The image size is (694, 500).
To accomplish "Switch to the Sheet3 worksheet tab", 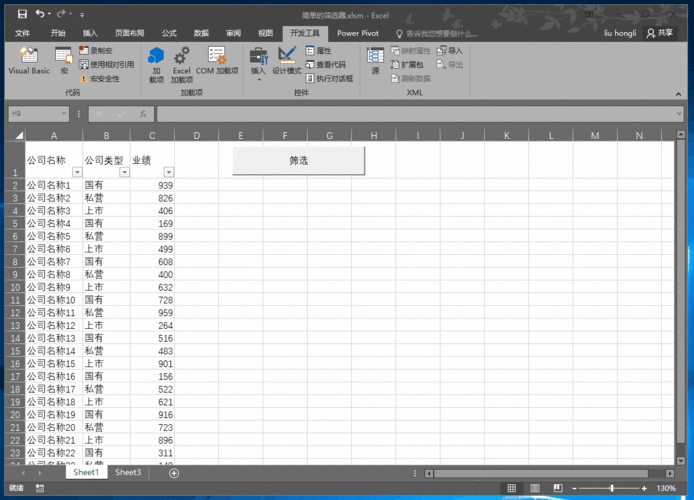I will [x=128, y=473].
